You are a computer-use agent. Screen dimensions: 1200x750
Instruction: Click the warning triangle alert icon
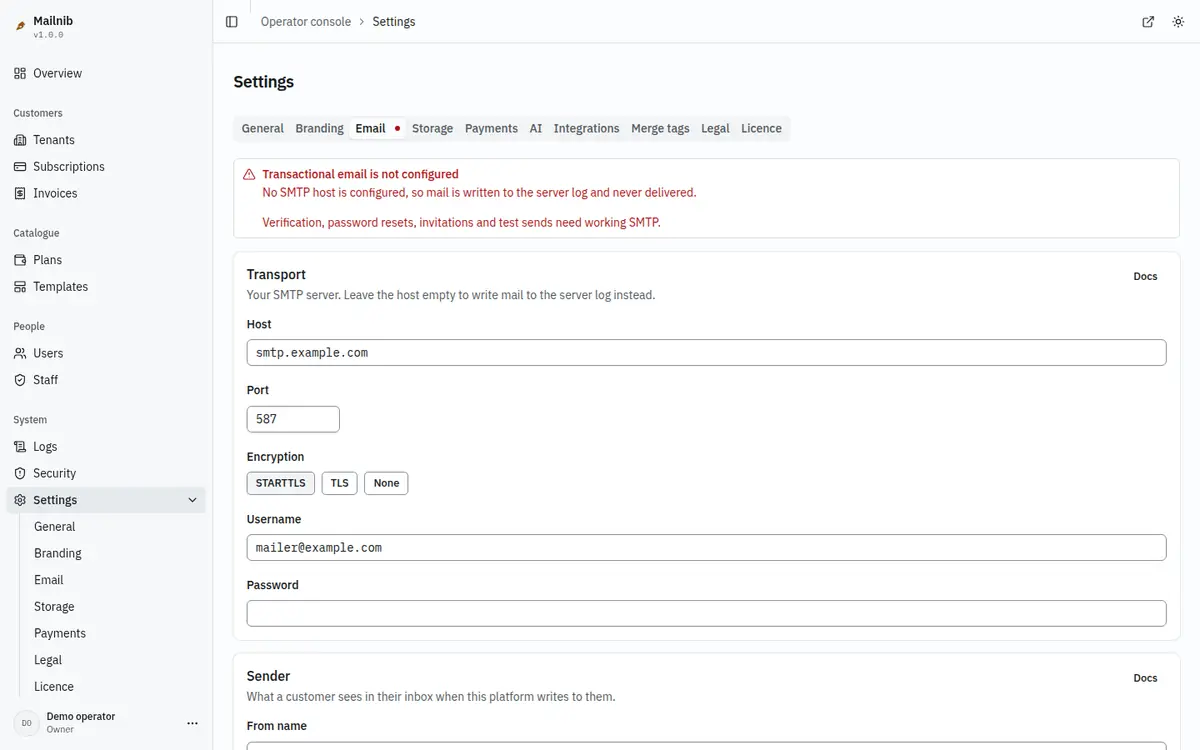pos(249,174)
